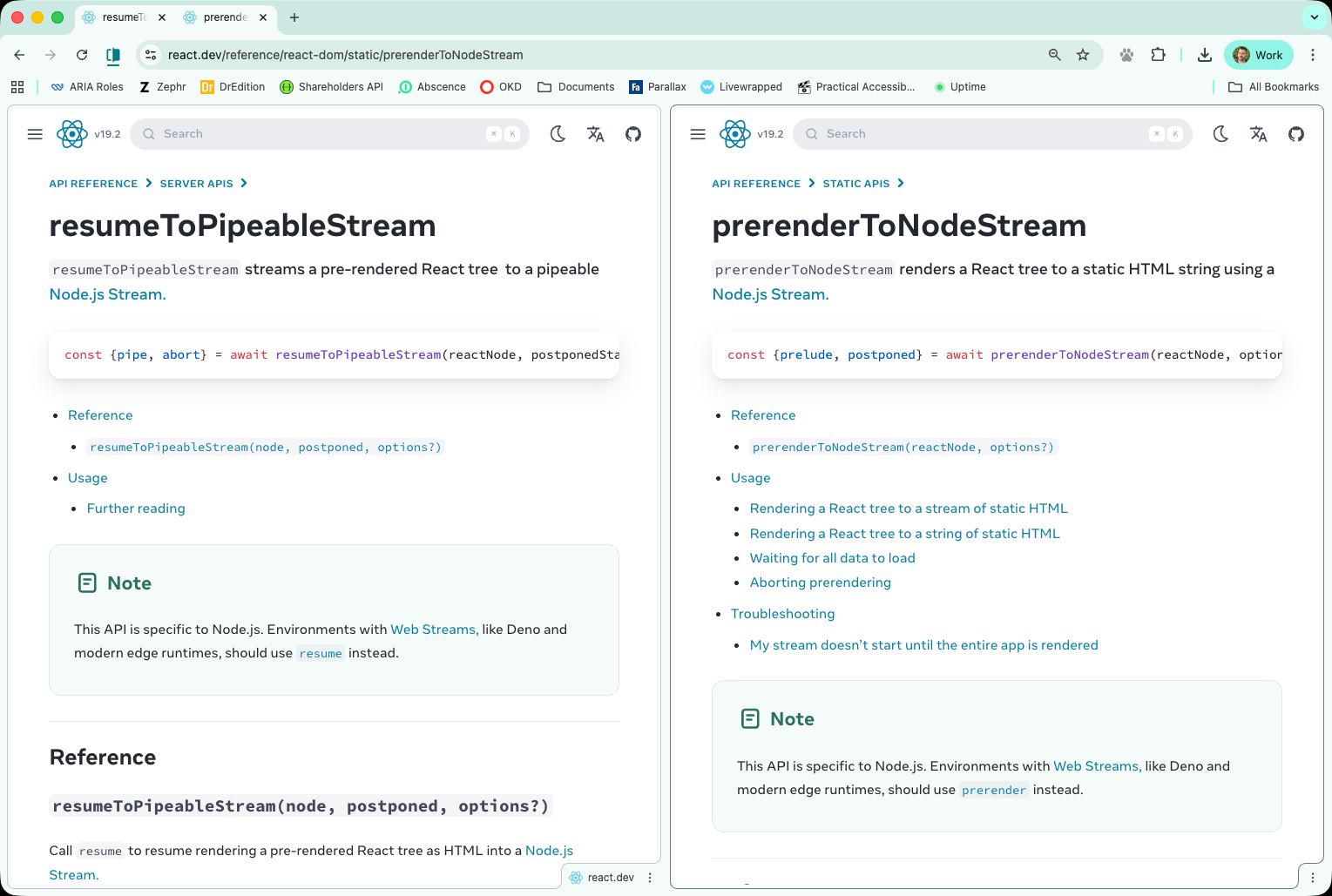Image resolution: width=1332 pixels, height=896 pixels.
Task: Open the browser Extensions puzzle icon
Action: click(x=1158, y=55)
